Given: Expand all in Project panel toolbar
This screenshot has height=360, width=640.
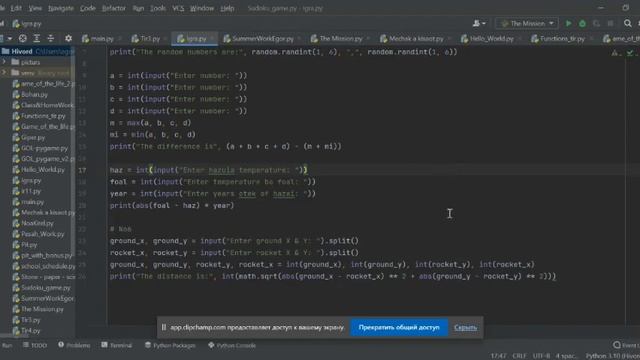Looking at the screenshot, I should [x=37, y=38].
